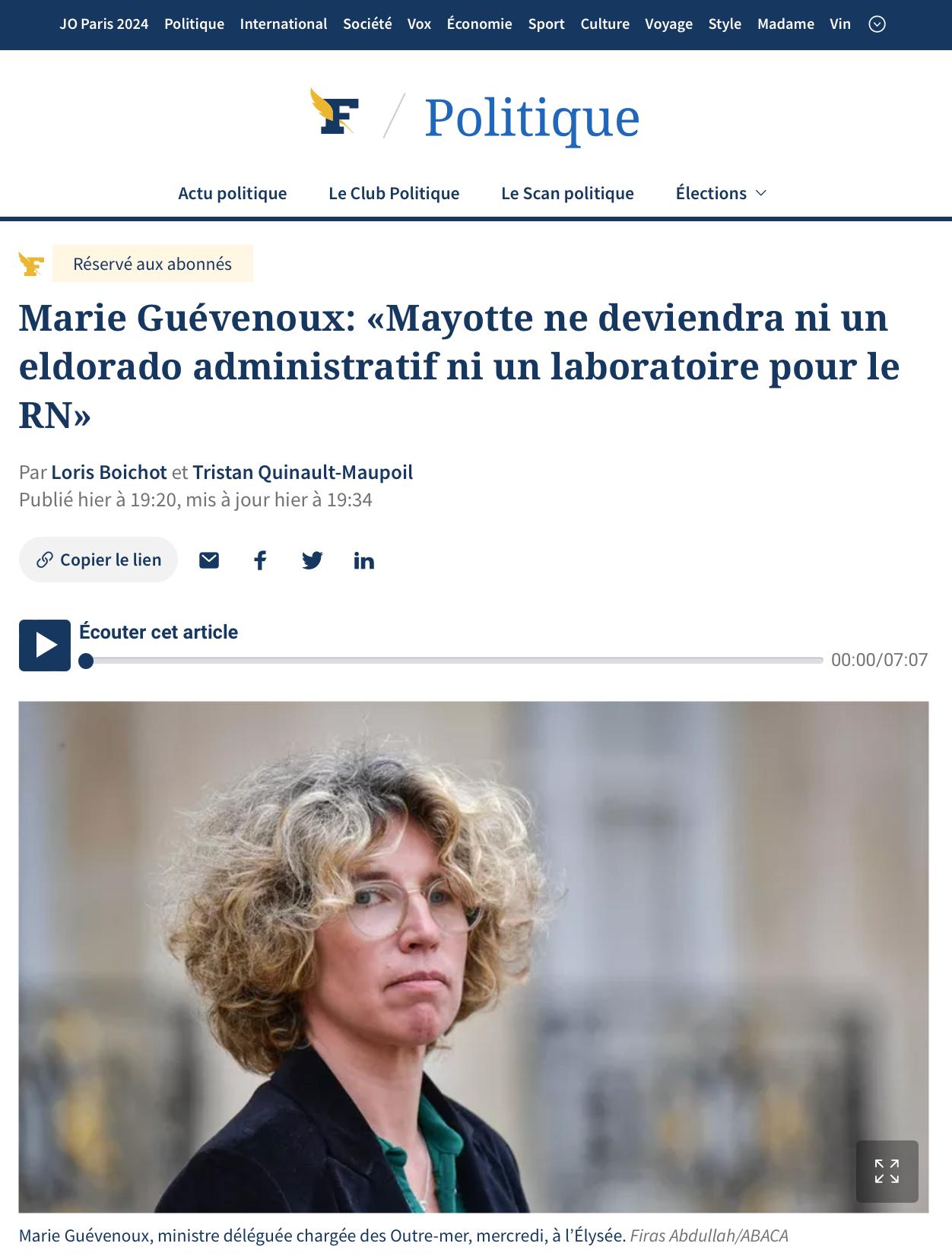Screen dimensions: 952x1256
Task: Share article on LinkedIn
Action: (x=363, y=560)
